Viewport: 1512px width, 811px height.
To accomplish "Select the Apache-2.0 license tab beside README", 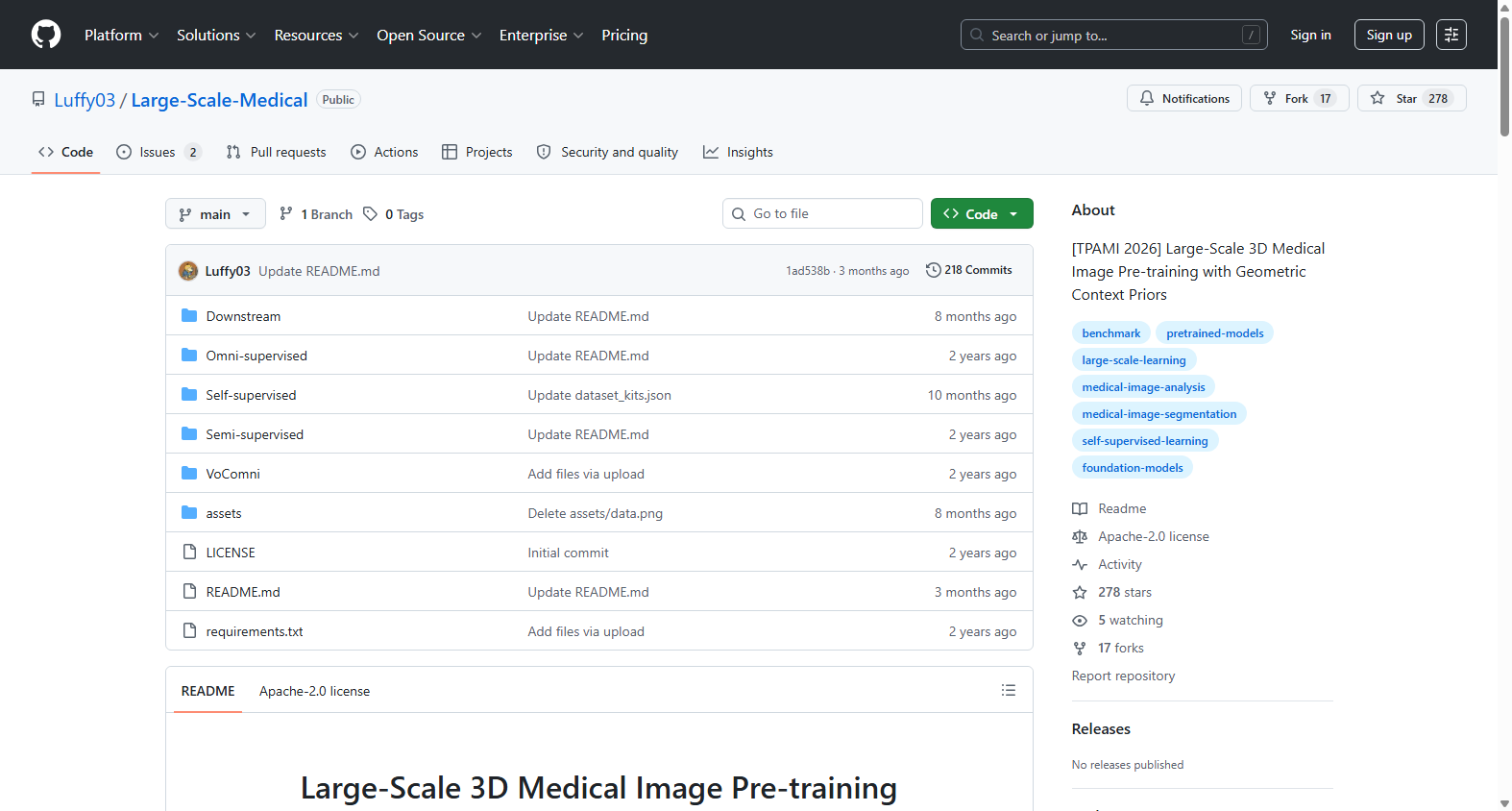I will coord(314,691).
